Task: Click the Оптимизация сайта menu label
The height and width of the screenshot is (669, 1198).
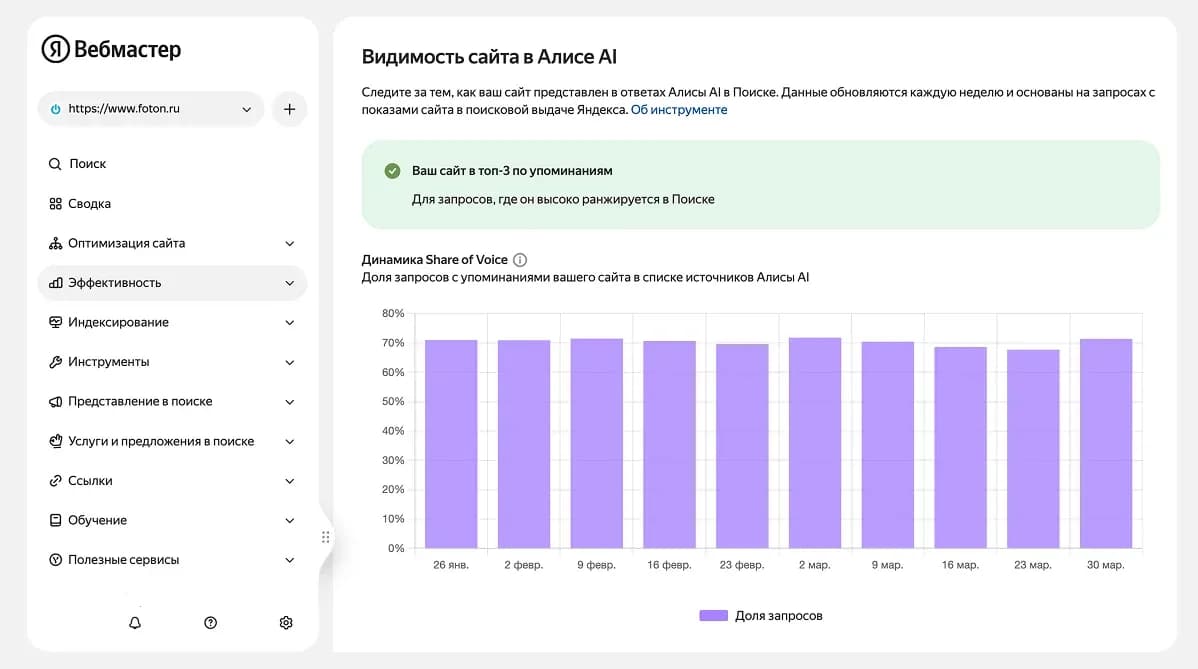Action: 127,244
